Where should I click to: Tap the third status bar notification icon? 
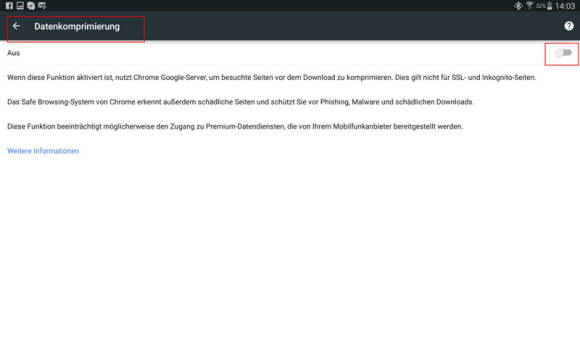point(31,6)
